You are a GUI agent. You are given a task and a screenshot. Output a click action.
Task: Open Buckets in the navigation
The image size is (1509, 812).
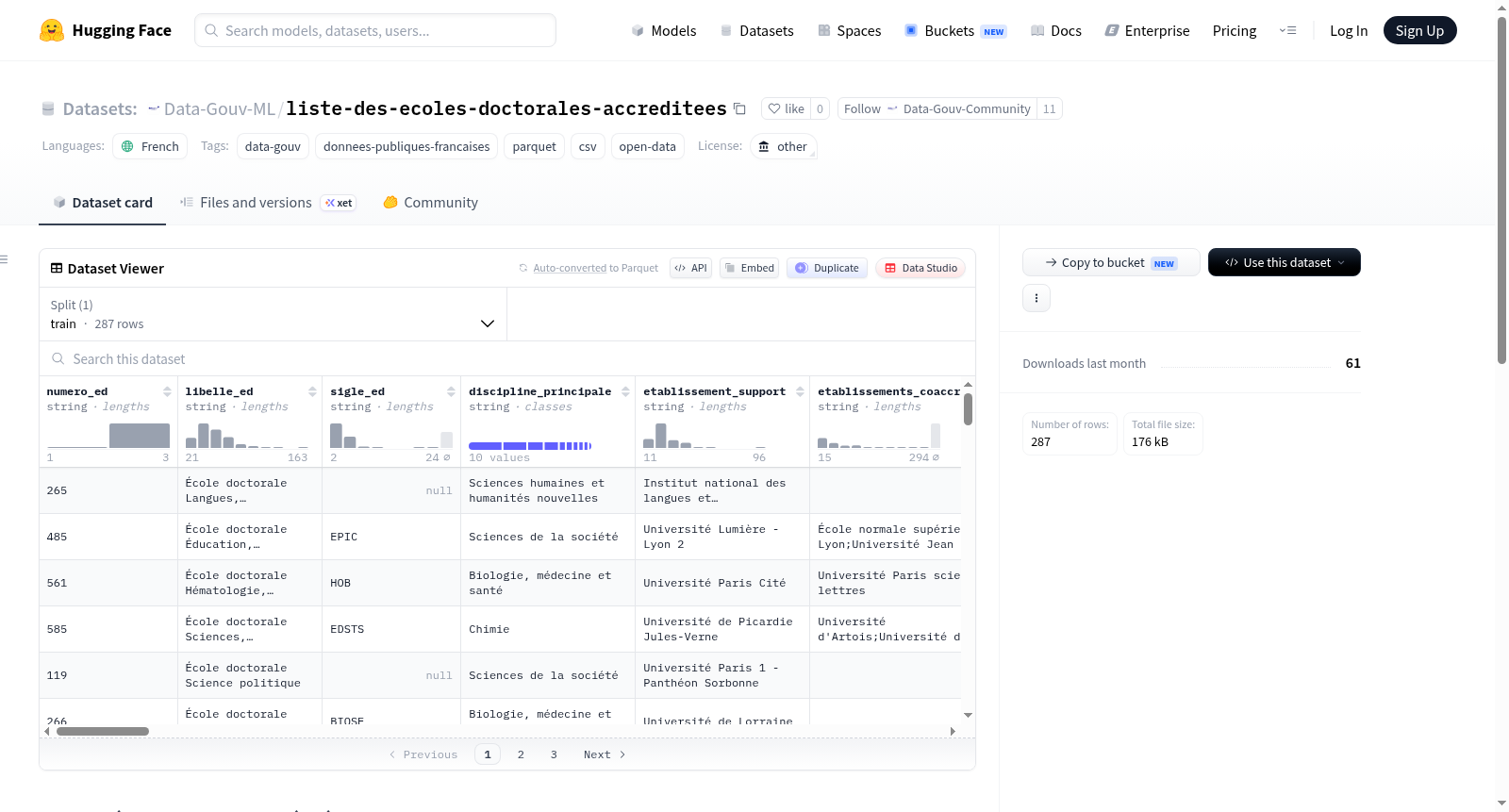click(x=955, y=30)
